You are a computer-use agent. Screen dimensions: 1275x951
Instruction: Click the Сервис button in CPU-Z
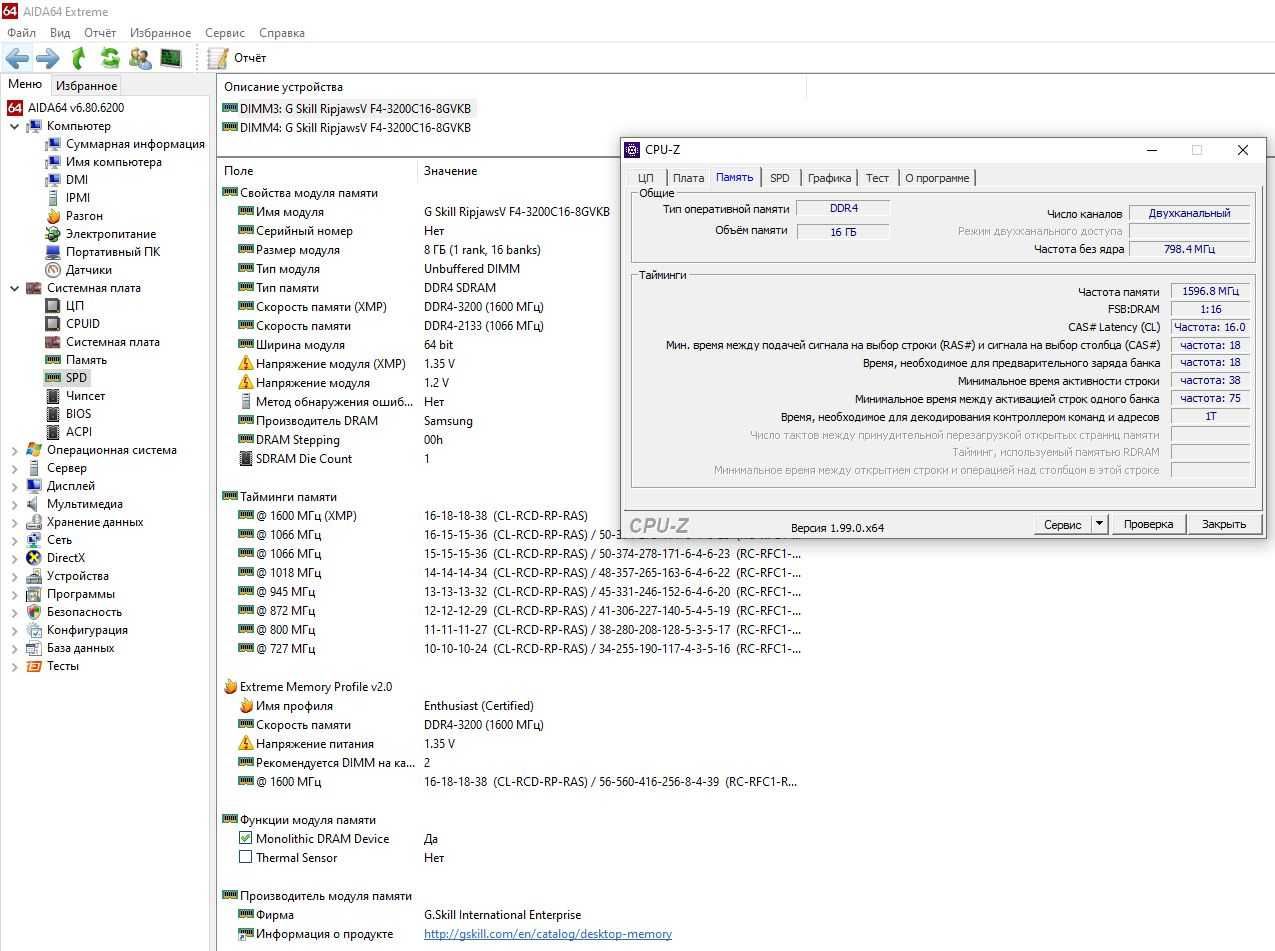[1062, 524]
